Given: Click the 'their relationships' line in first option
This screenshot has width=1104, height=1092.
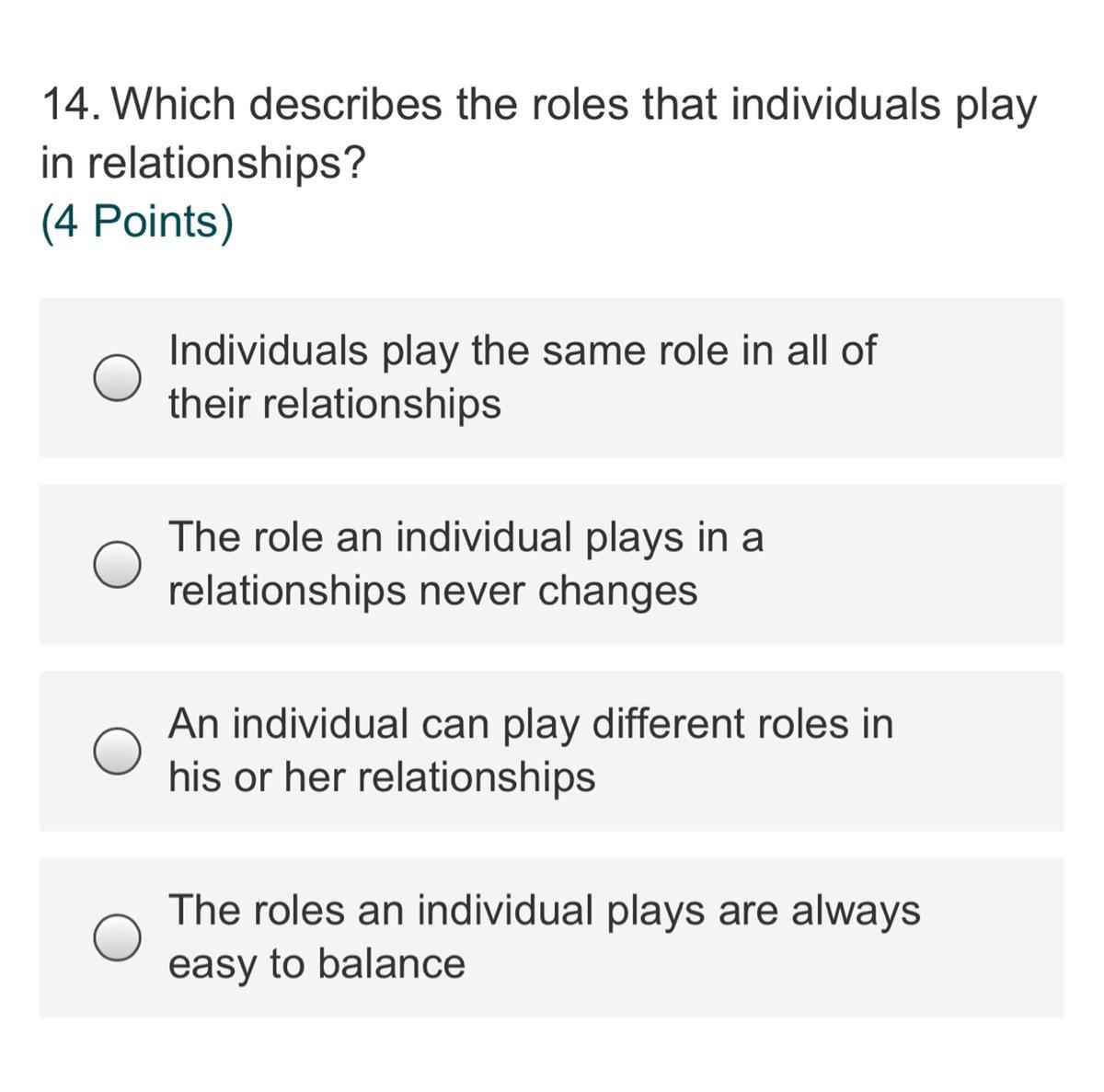Looking at the screenshot, I should 335,404.
